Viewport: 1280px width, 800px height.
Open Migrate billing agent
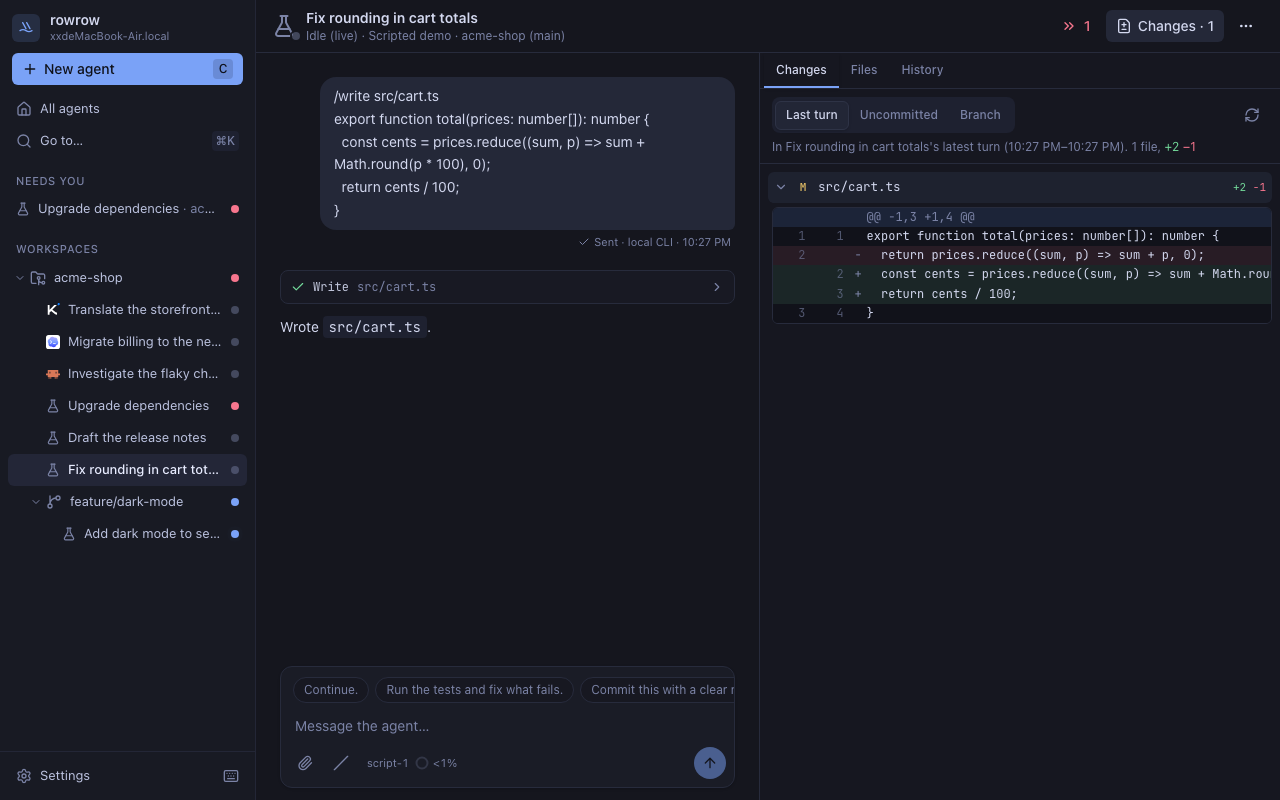point(143,342)
